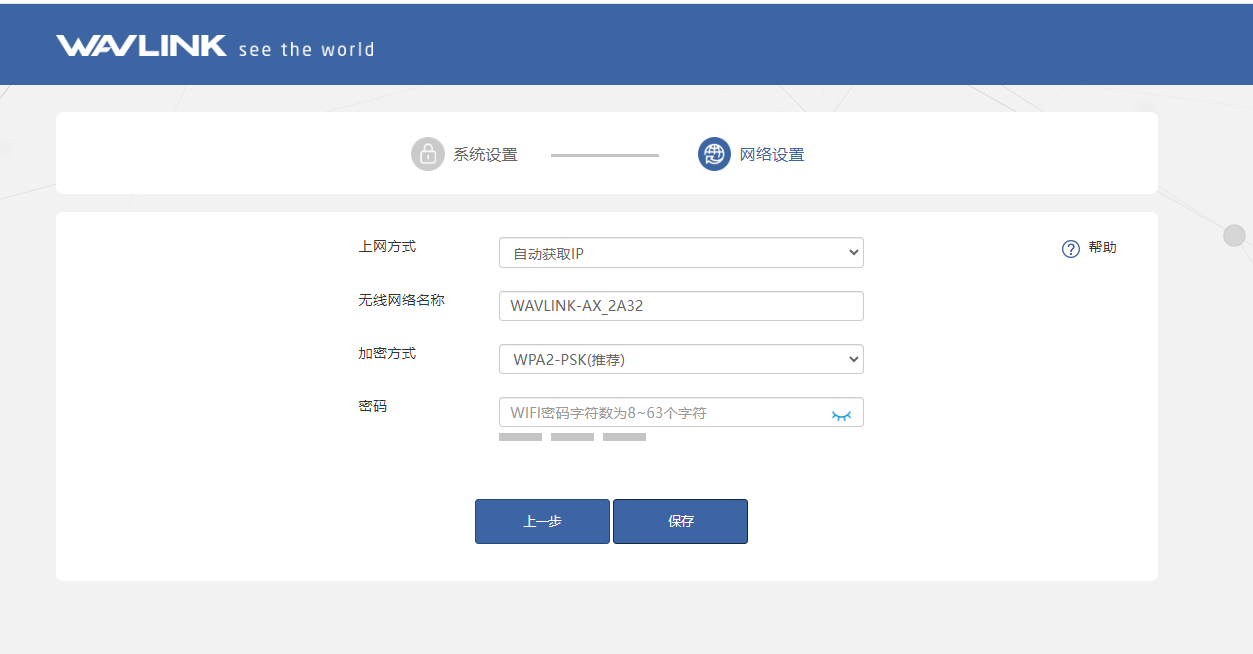Focus the 无线网络名称 field with WAVLINK-AX_2A32

(x=680, y=306)
